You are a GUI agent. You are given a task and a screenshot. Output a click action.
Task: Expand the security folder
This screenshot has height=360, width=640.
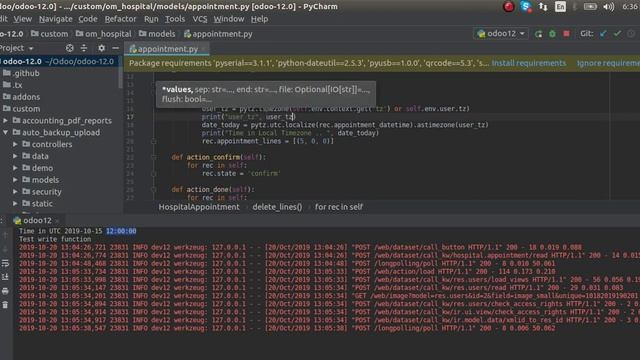pyautogui.click(x=15, y=191)
